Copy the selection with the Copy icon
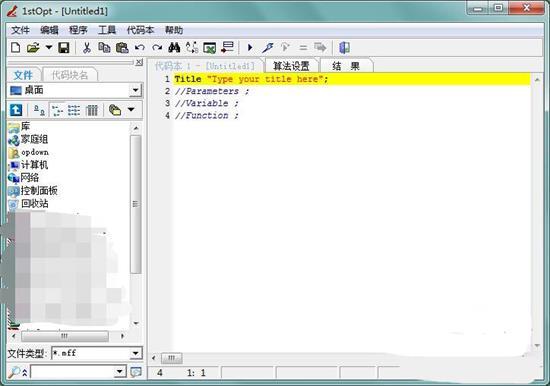This screenshot has width=550, height=386. coord(104,47)
